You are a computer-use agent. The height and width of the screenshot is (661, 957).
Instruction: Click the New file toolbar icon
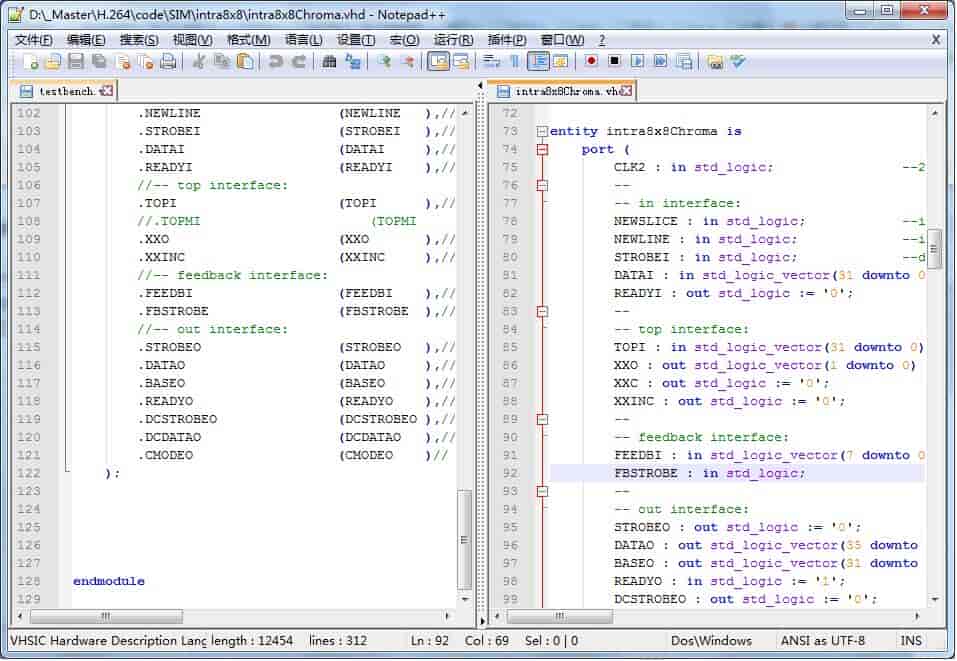30,62
